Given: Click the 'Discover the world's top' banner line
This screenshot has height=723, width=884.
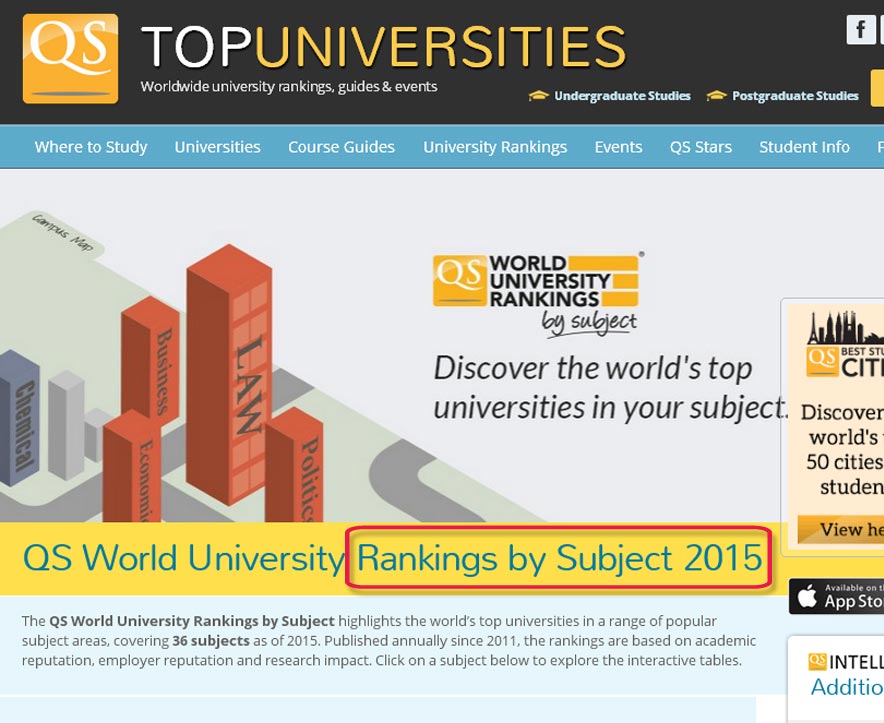Looking at the screenshot, I should 593,369.
